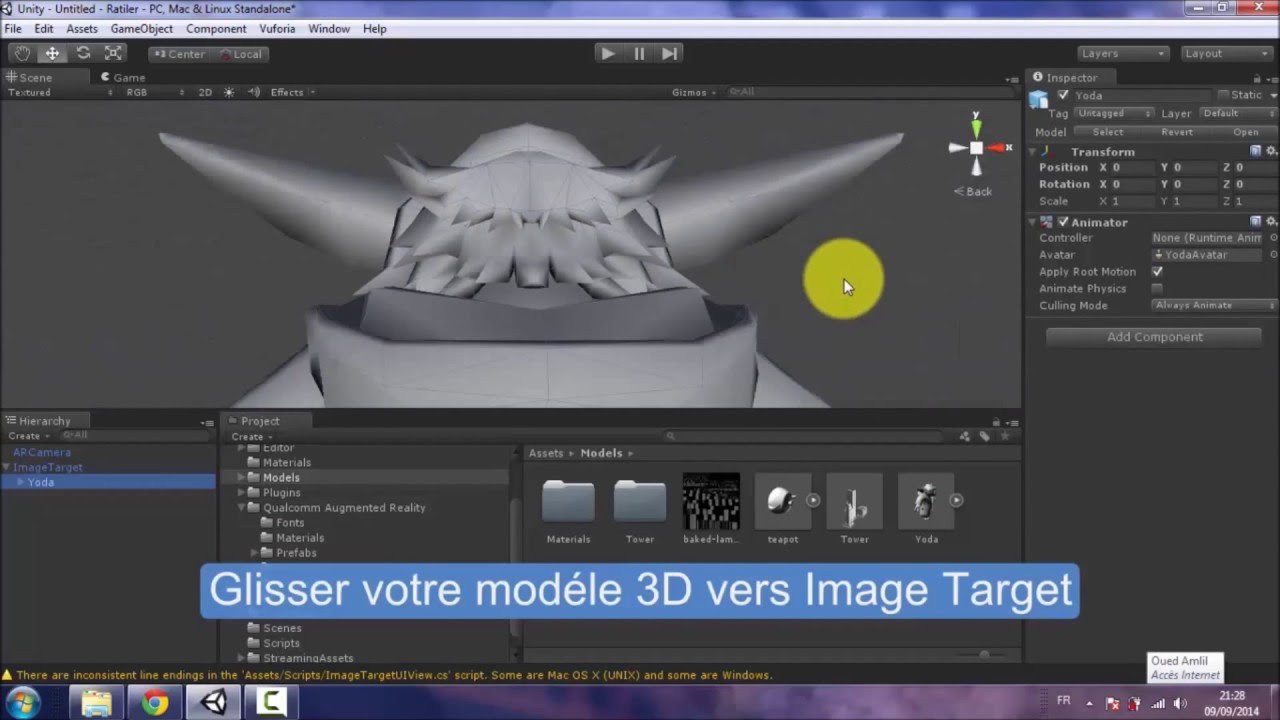This screenshot has height=720, width=1280.
Task: Select the Scale tool
Action: point(113,54)
